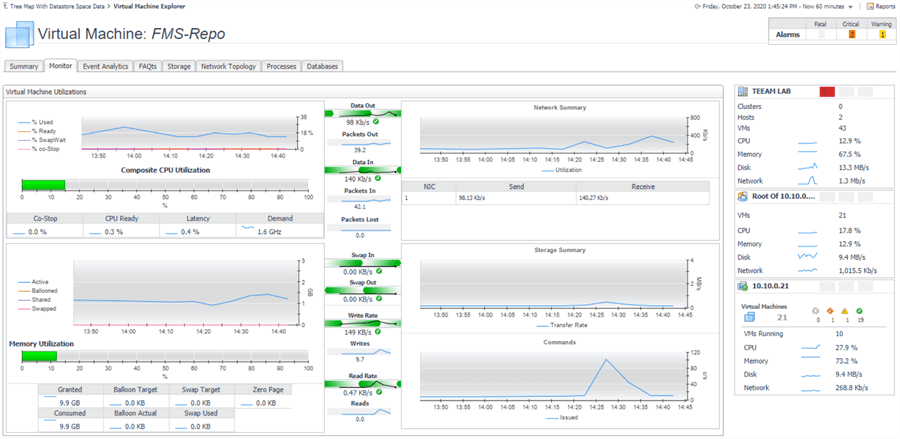Click the Writes sparkline above 9.7

pos(366,351)
